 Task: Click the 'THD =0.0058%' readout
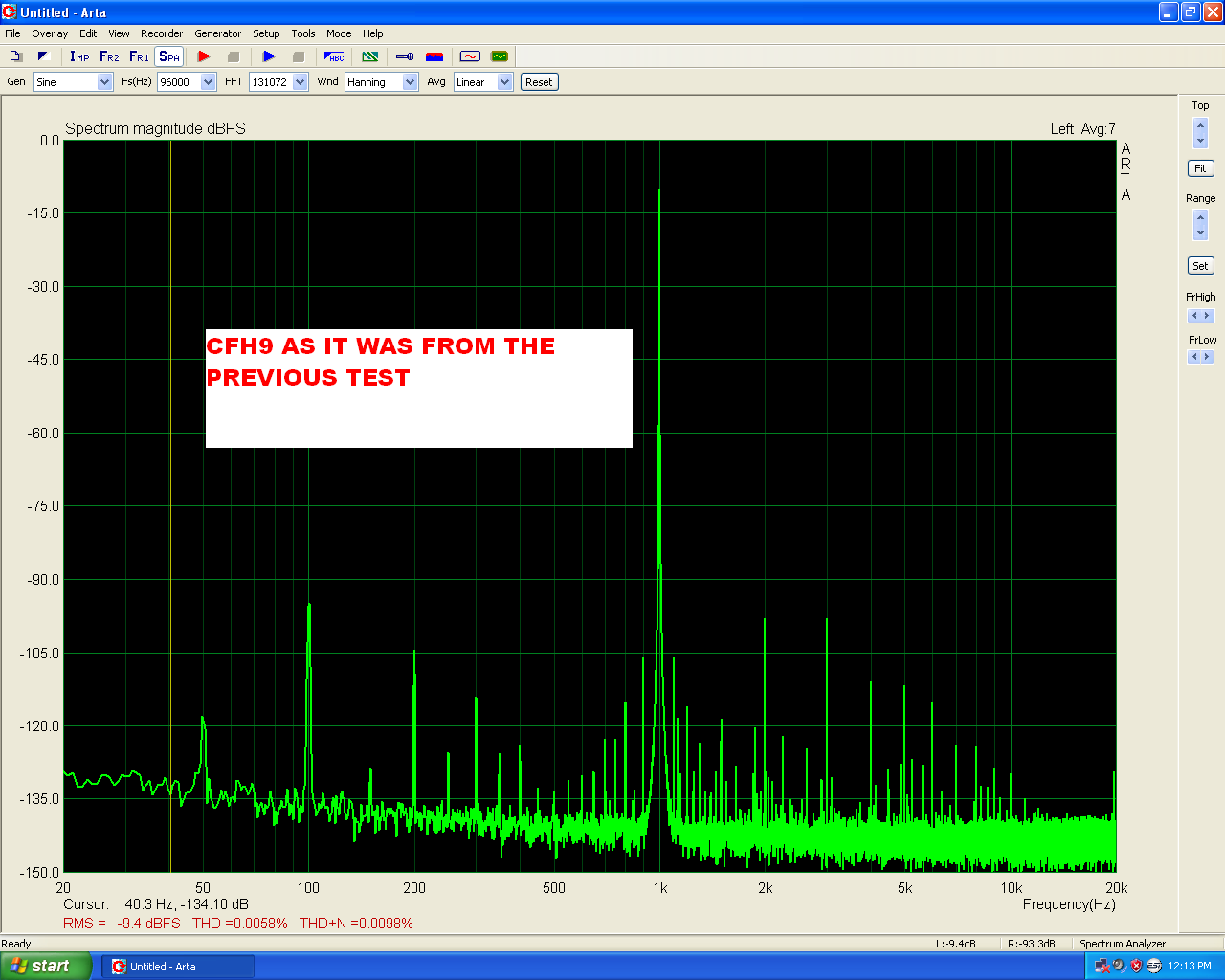coord(240,924)
